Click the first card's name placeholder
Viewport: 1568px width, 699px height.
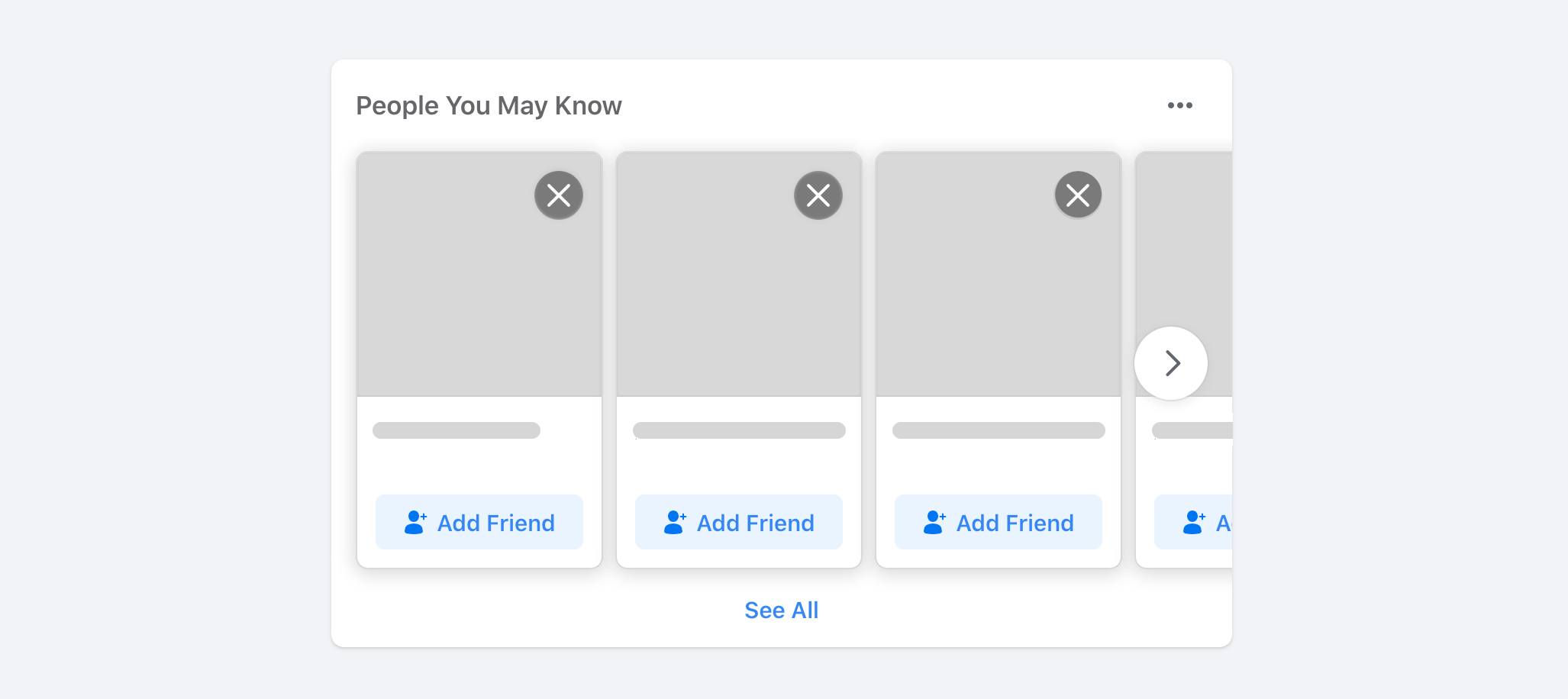point(457,430)
